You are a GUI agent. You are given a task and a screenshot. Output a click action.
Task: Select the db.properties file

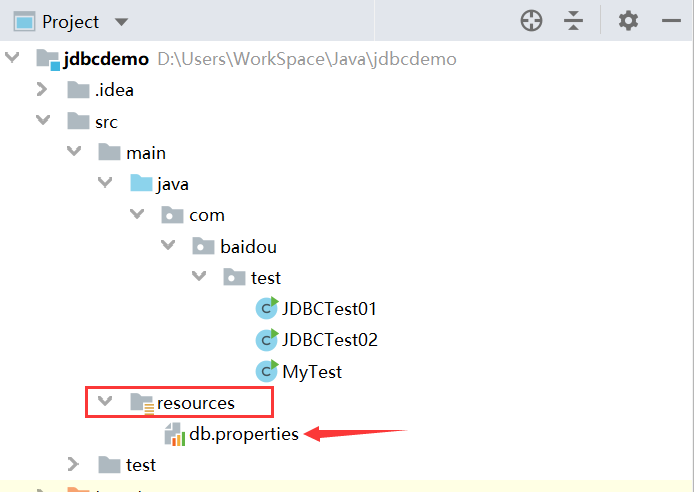coord(244,434)
